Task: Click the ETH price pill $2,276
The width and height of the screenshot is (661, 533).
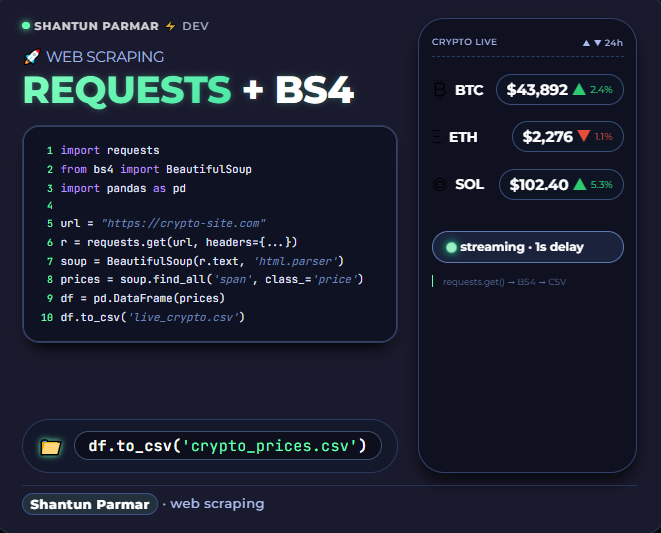Action: click(567, 137)
